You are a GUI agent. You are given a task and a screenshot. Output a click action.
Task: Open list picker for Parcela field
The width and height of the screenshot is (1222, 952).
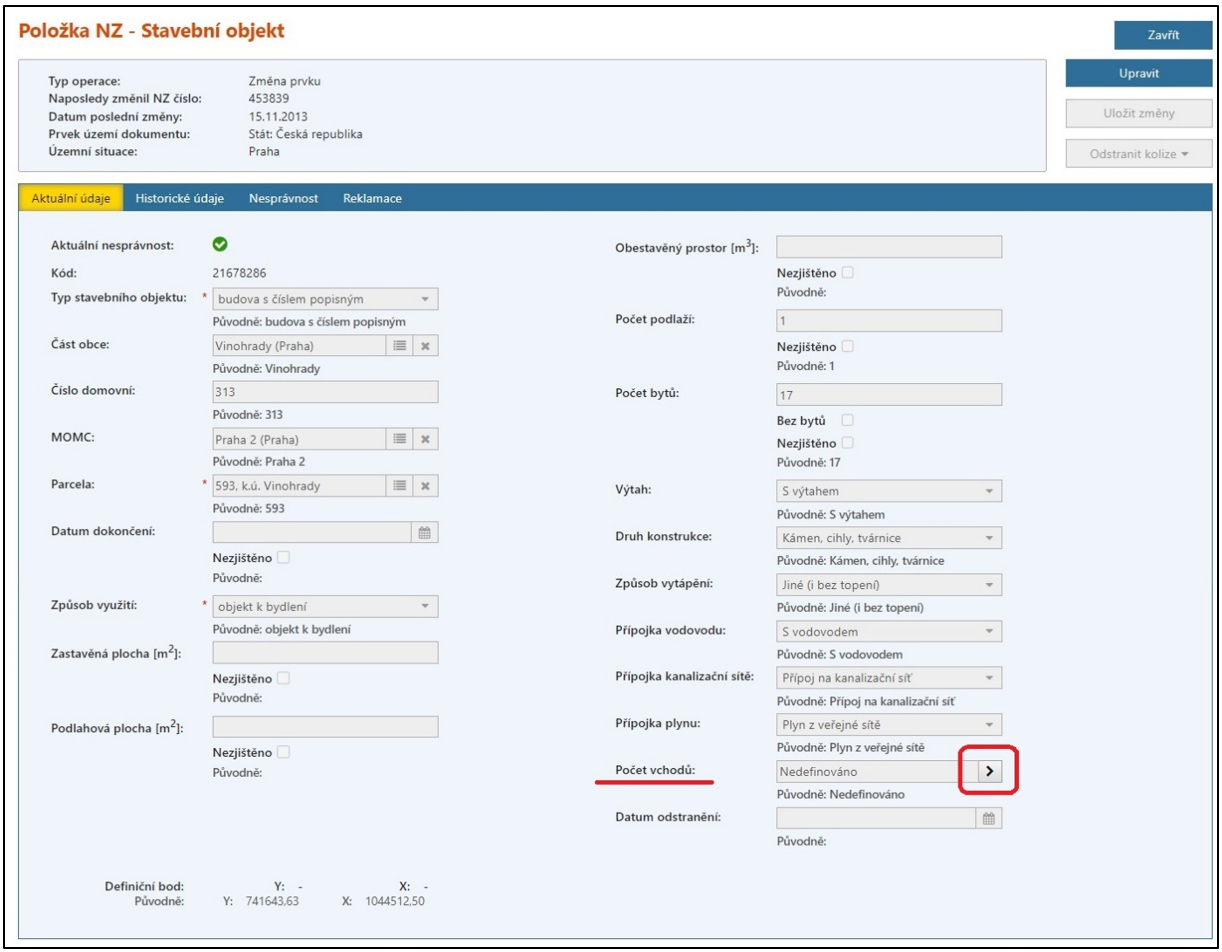(x=399, y=486)
